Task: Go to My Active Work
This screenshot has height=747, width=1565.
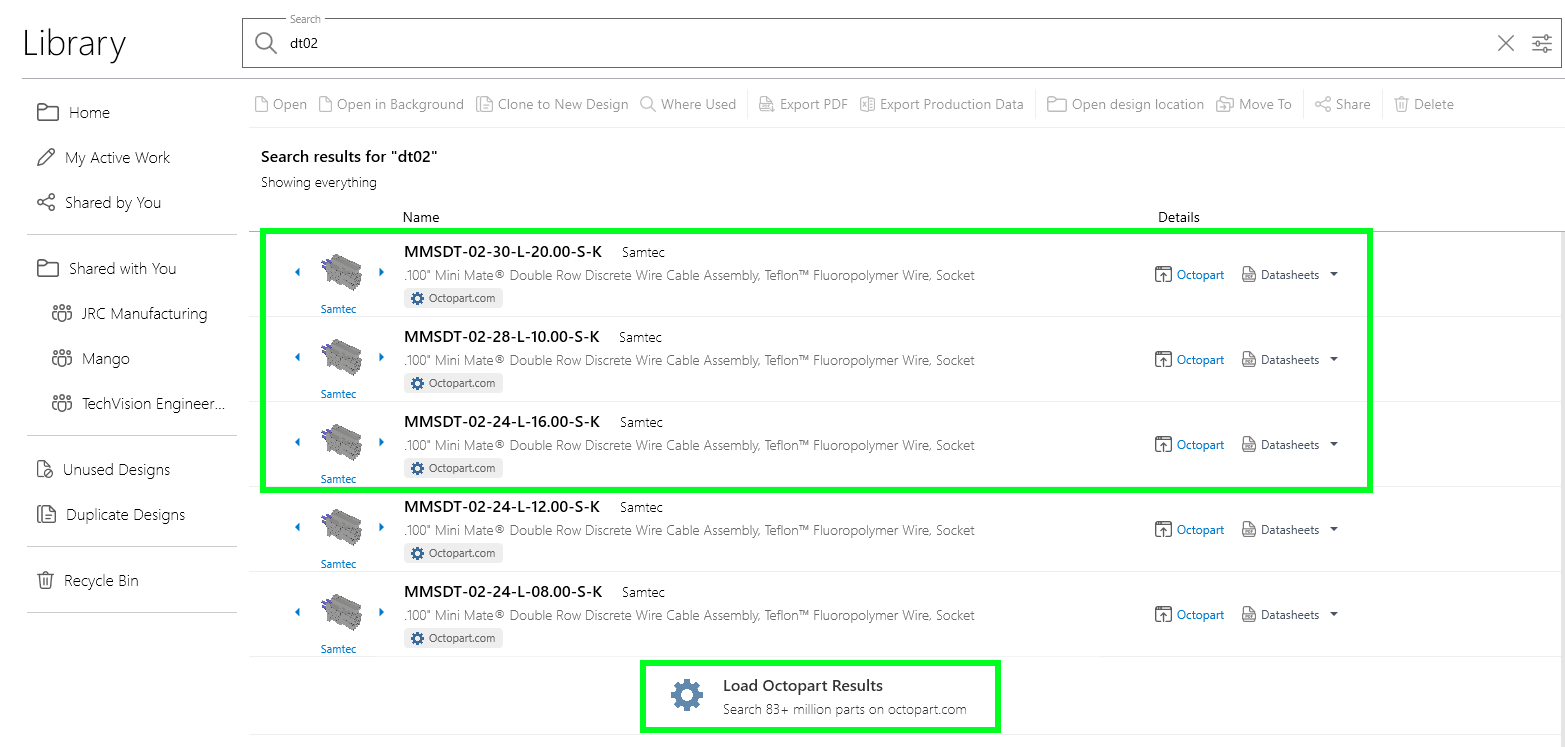Action: pos(103,157)
